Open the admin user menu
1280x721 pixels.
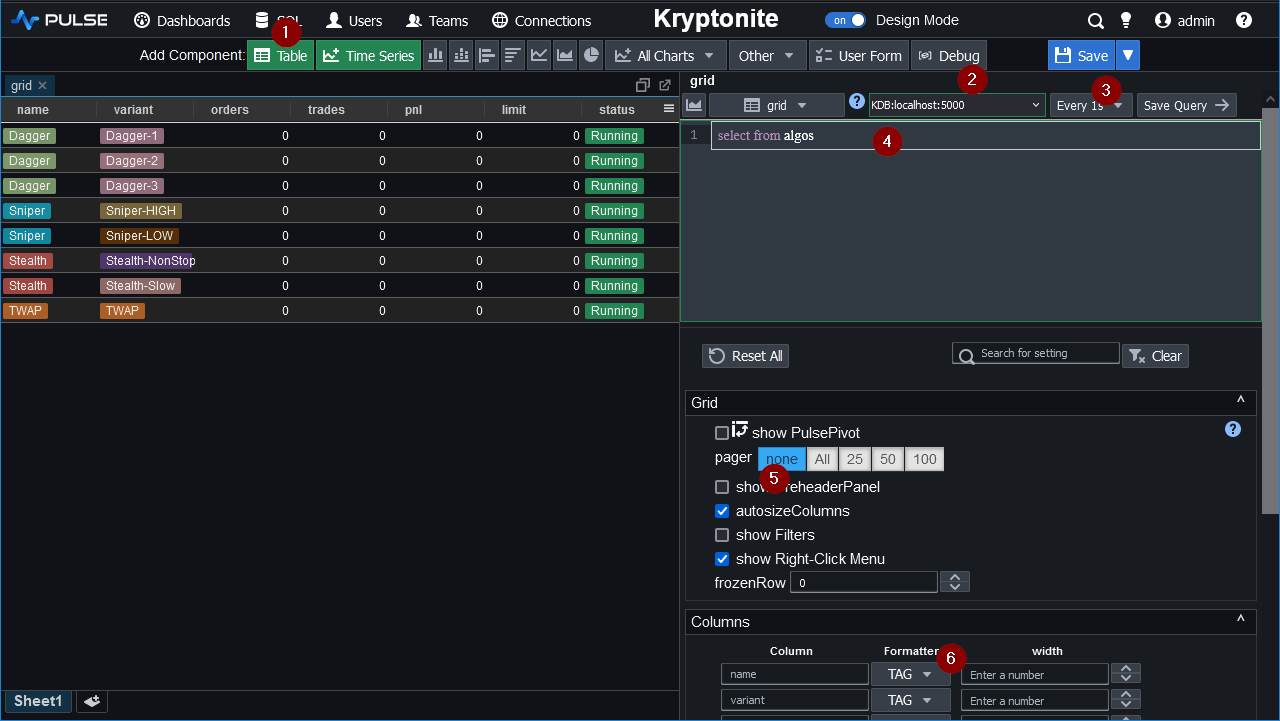(1185, 20)
